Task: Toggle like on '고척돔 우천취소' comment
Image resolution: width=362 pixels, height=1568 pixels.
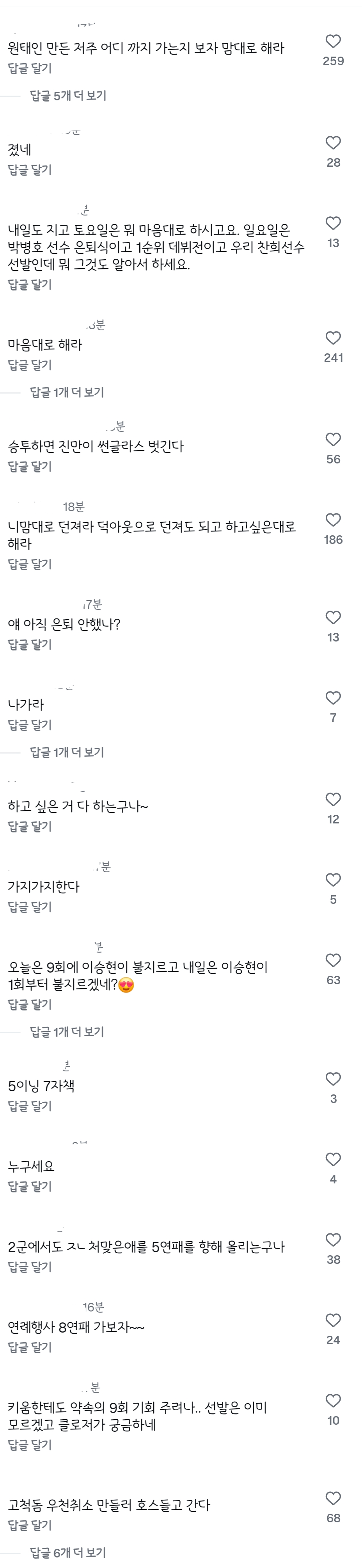Action: 333,1499
